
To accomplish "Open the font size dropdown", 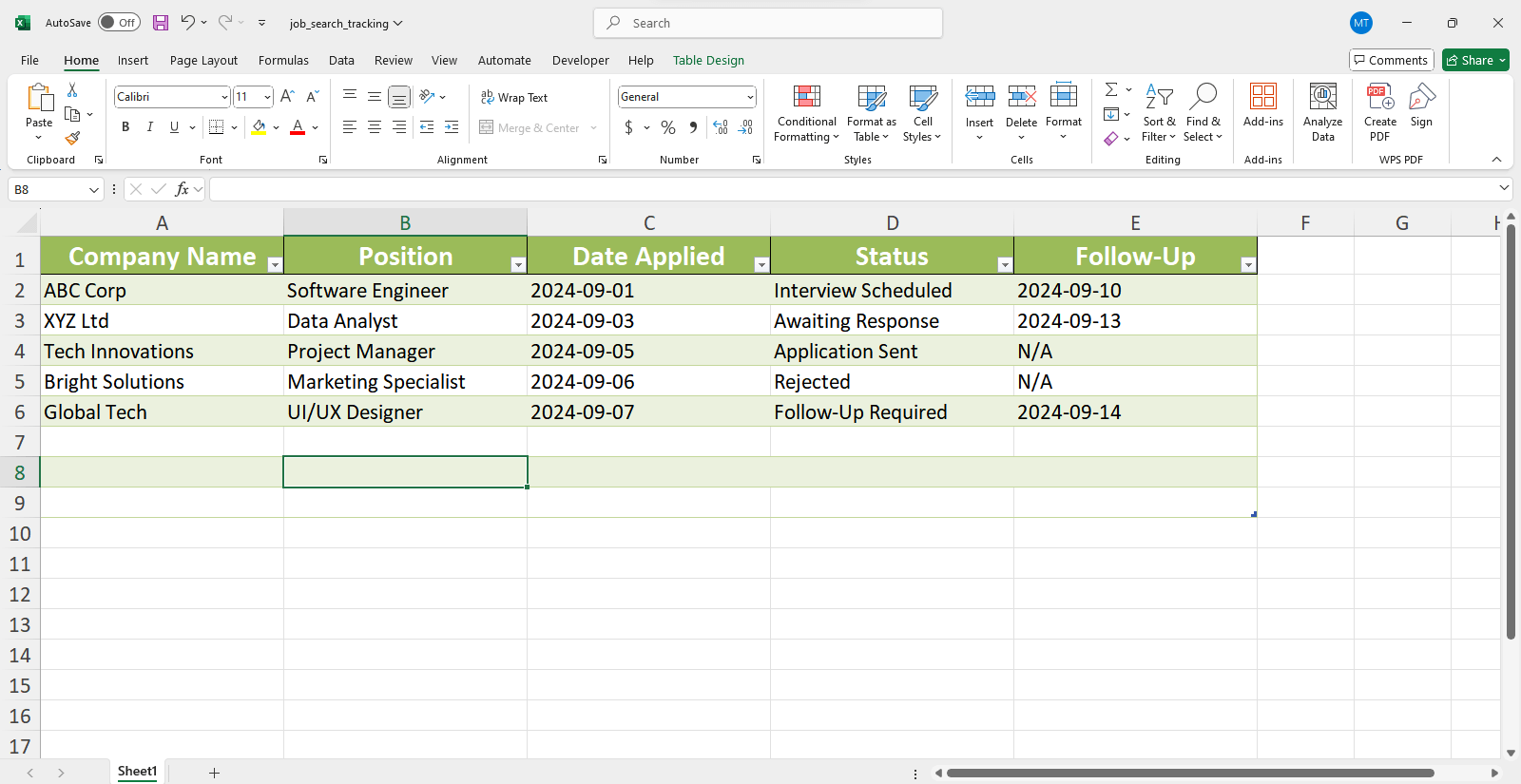I will coord(267,97).
